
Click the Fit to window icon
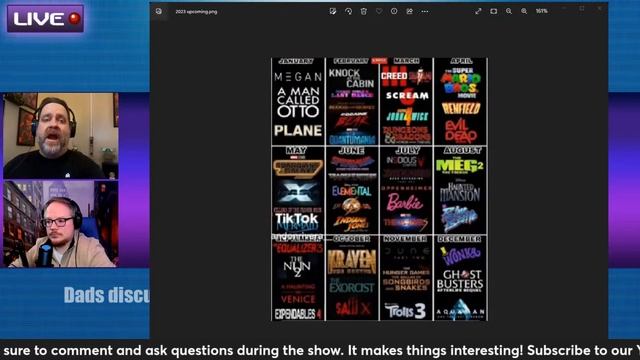[493, 11]
